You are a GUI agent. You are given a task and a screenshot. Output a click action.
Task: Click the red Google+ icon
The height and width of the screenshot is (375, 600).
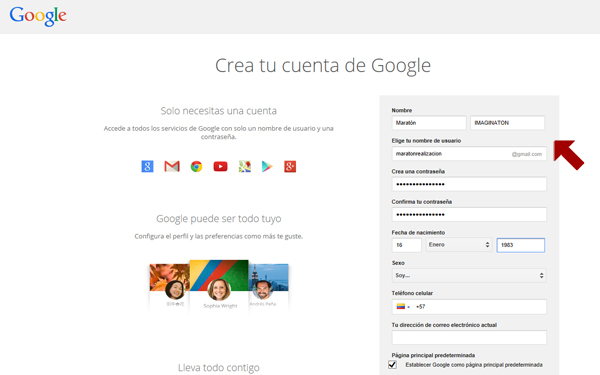coord(290,166)
